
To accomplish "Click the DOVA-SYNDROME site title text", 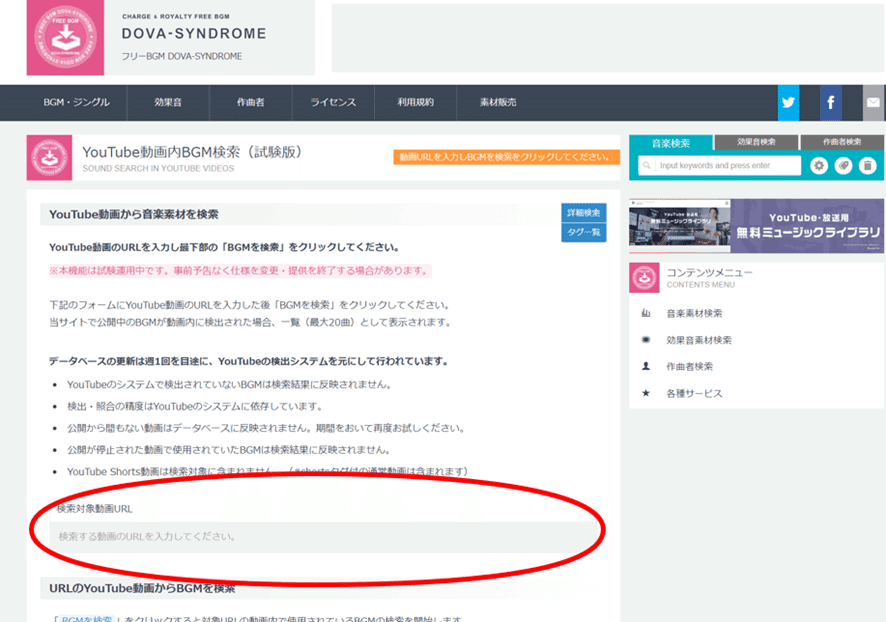I will point(194,33).
